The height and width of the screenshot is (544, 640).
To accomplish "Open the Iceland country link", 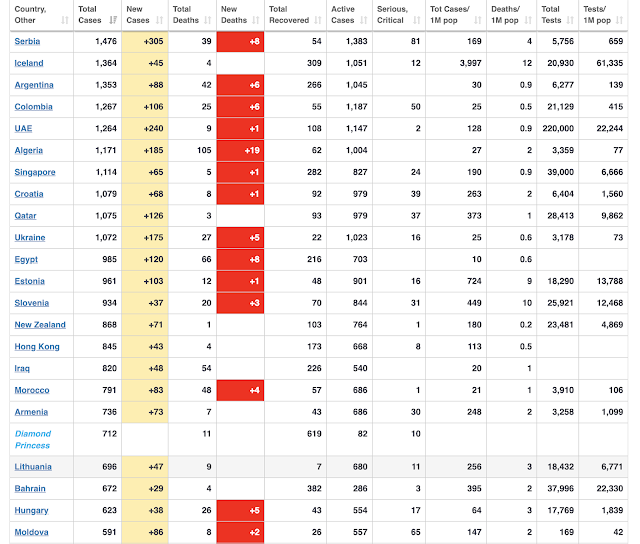I will pyautogui.click(x=29, y=63).
